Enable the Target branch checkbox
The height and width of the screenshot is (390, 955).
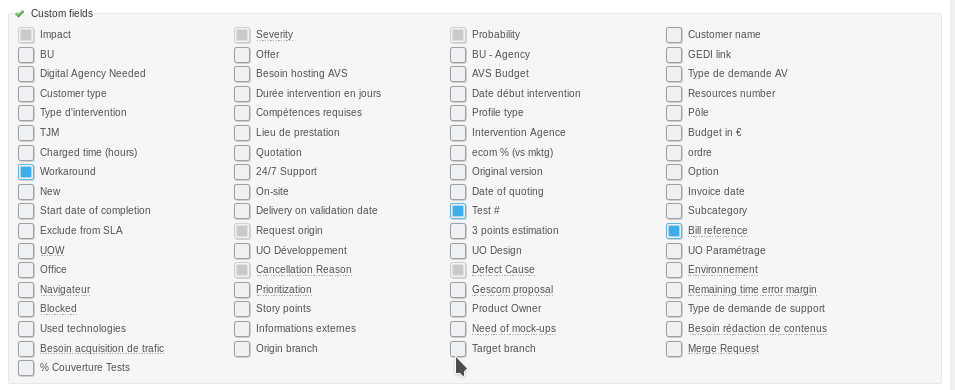tap(458, 349)
